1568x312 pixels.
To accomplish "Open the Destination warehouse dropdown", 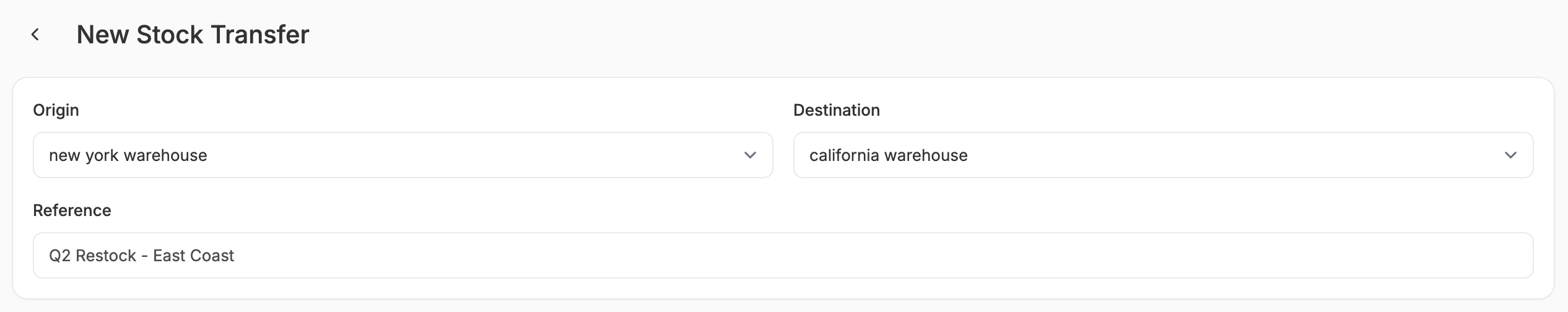I will click(x=1163, y=155).
